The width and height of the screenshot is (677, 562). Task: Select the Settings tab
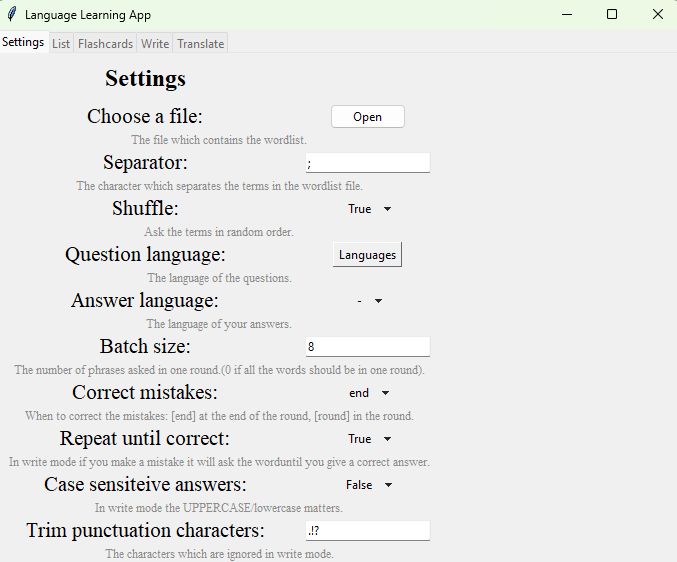[x=23, y=42]
